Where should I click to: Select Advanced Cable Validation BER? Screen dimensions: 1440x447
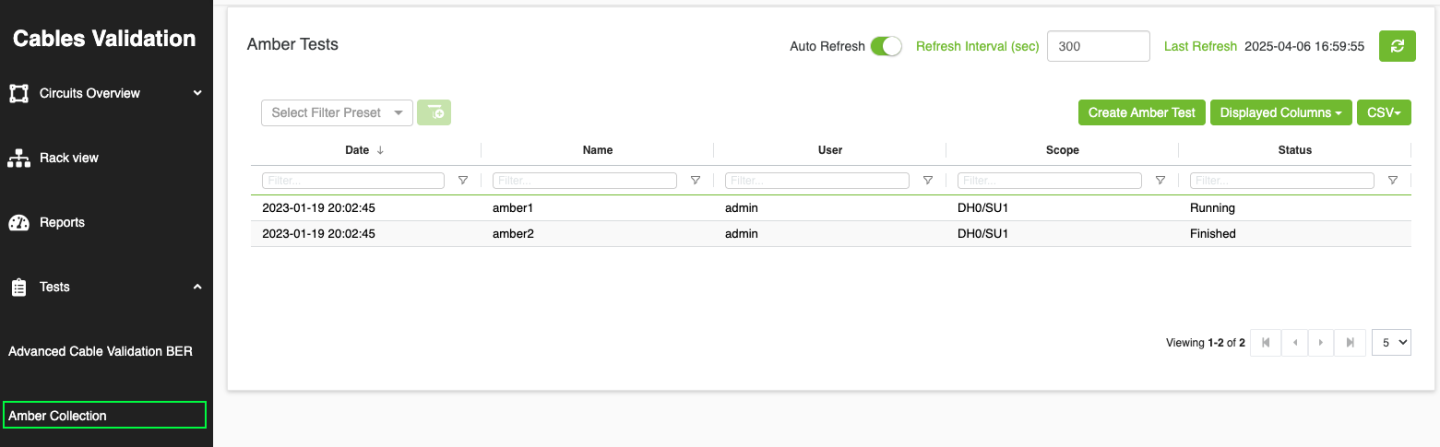click(100, 351)
